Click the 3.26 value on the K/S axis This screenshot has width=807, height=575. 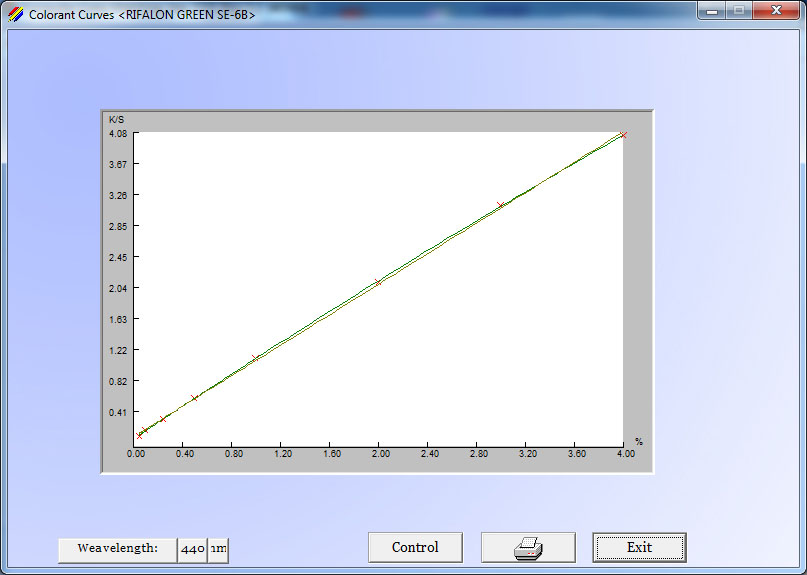[118, 195]
